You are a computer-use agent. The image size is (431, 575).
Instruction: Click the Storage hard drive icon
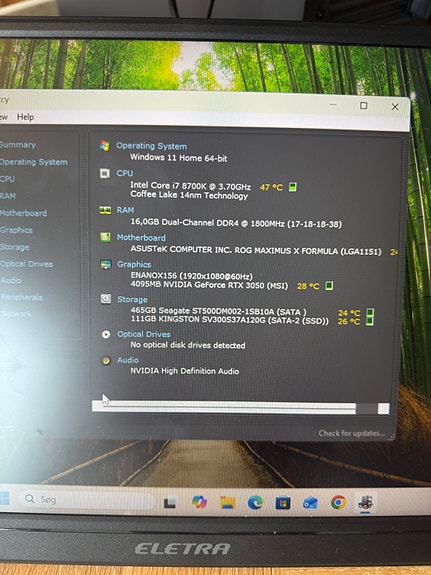coord(106,299)
